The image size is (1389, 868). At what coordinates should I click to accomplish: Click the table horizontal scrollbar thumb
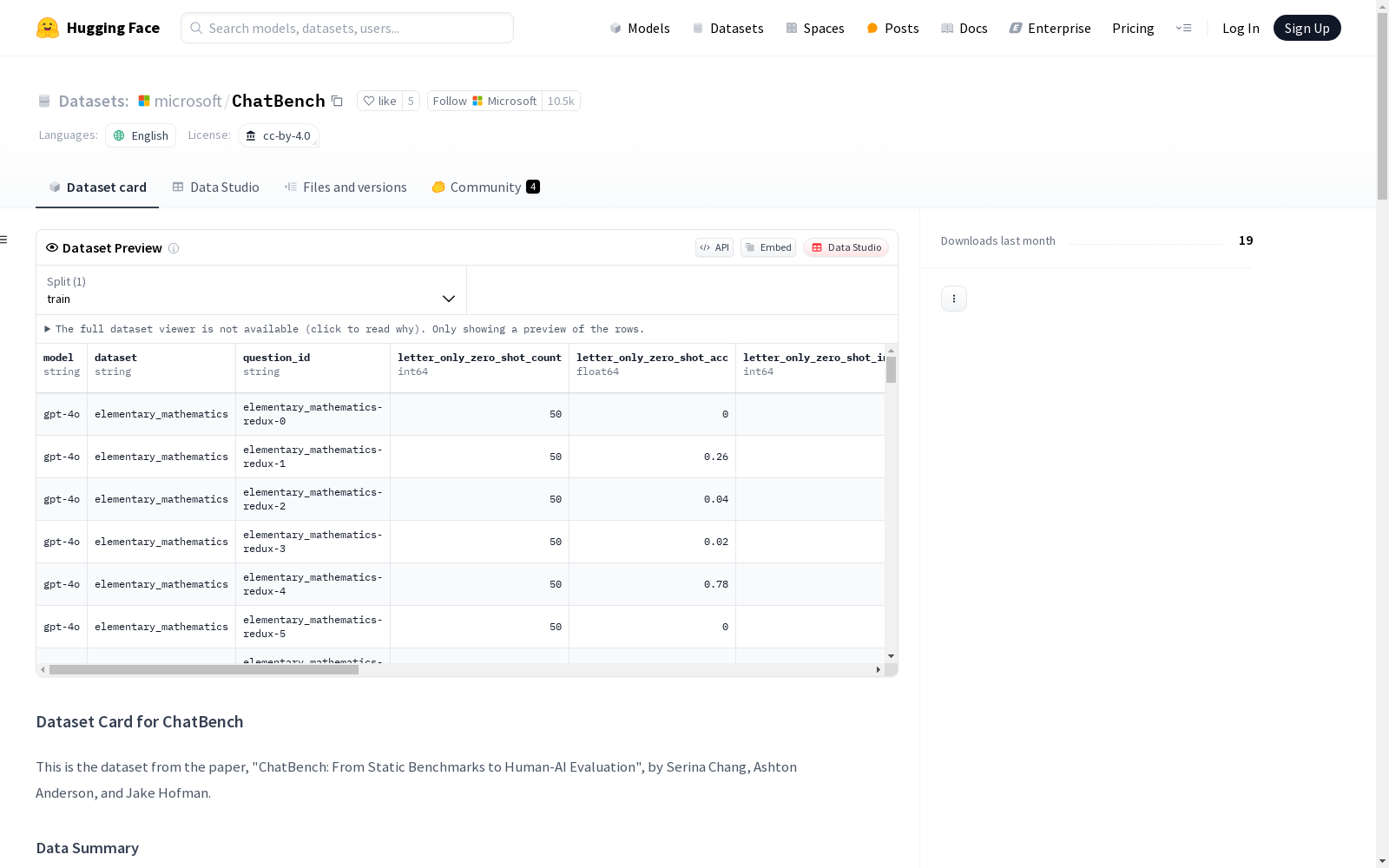click(204, 669)
